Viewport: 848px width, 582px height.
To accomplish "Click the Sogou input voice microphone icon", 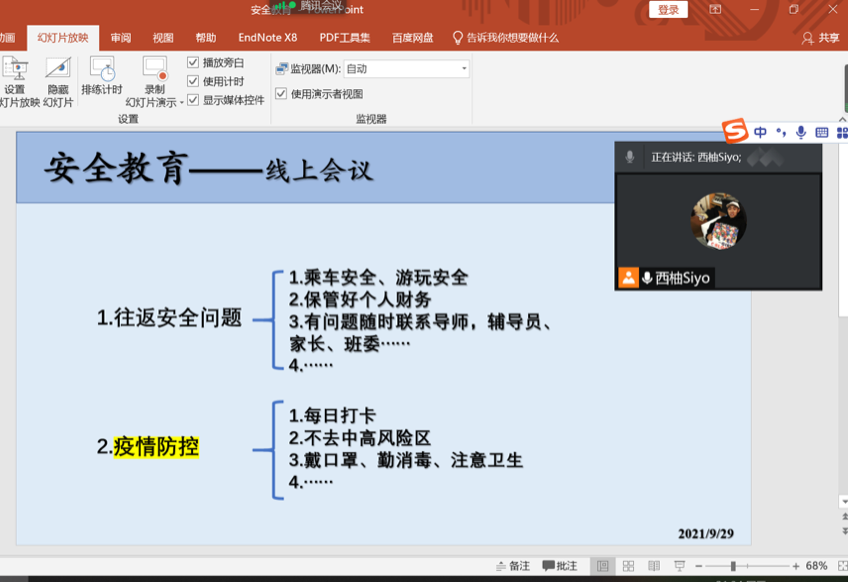I will (801, 132).
